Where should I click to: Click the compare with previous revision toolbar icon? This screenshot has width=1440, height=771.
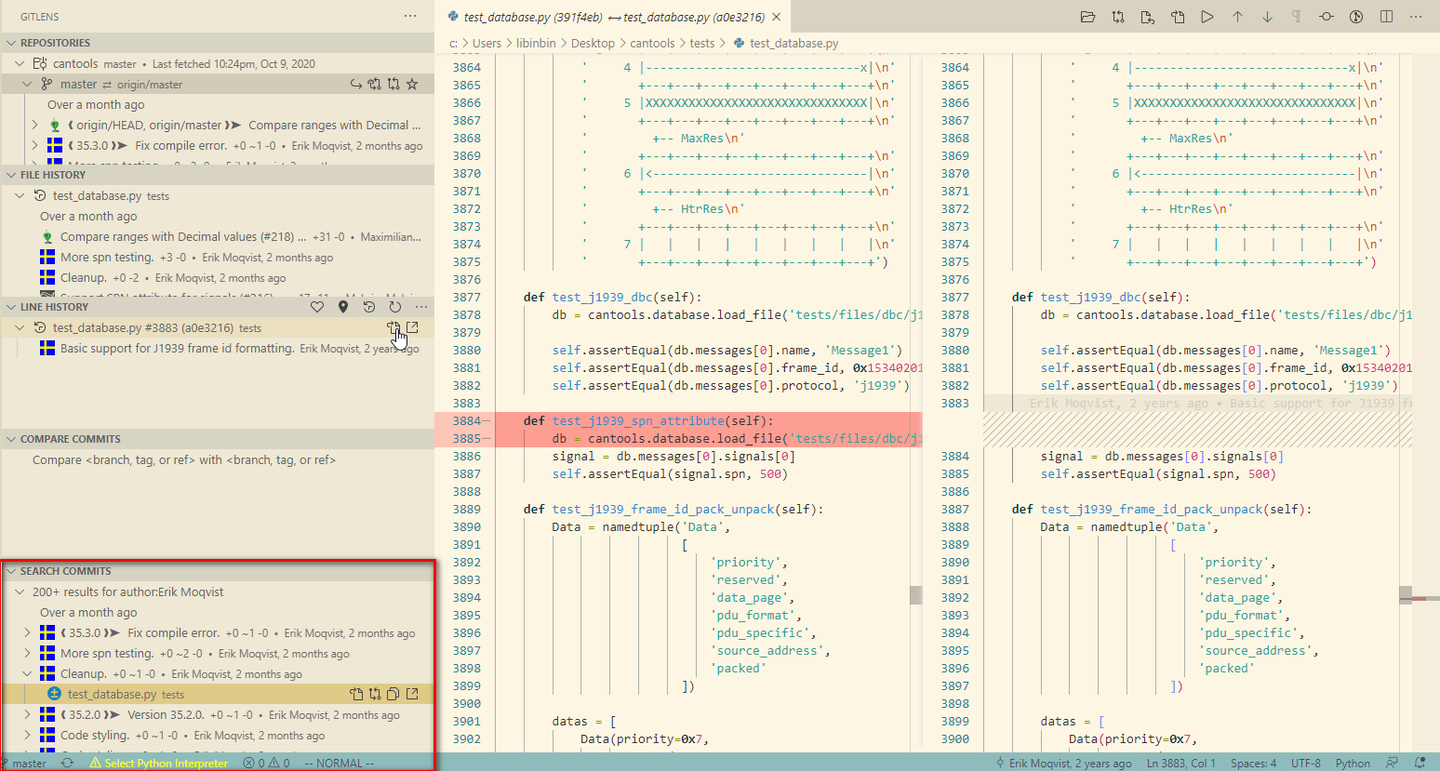click(x=1118, y=17)
